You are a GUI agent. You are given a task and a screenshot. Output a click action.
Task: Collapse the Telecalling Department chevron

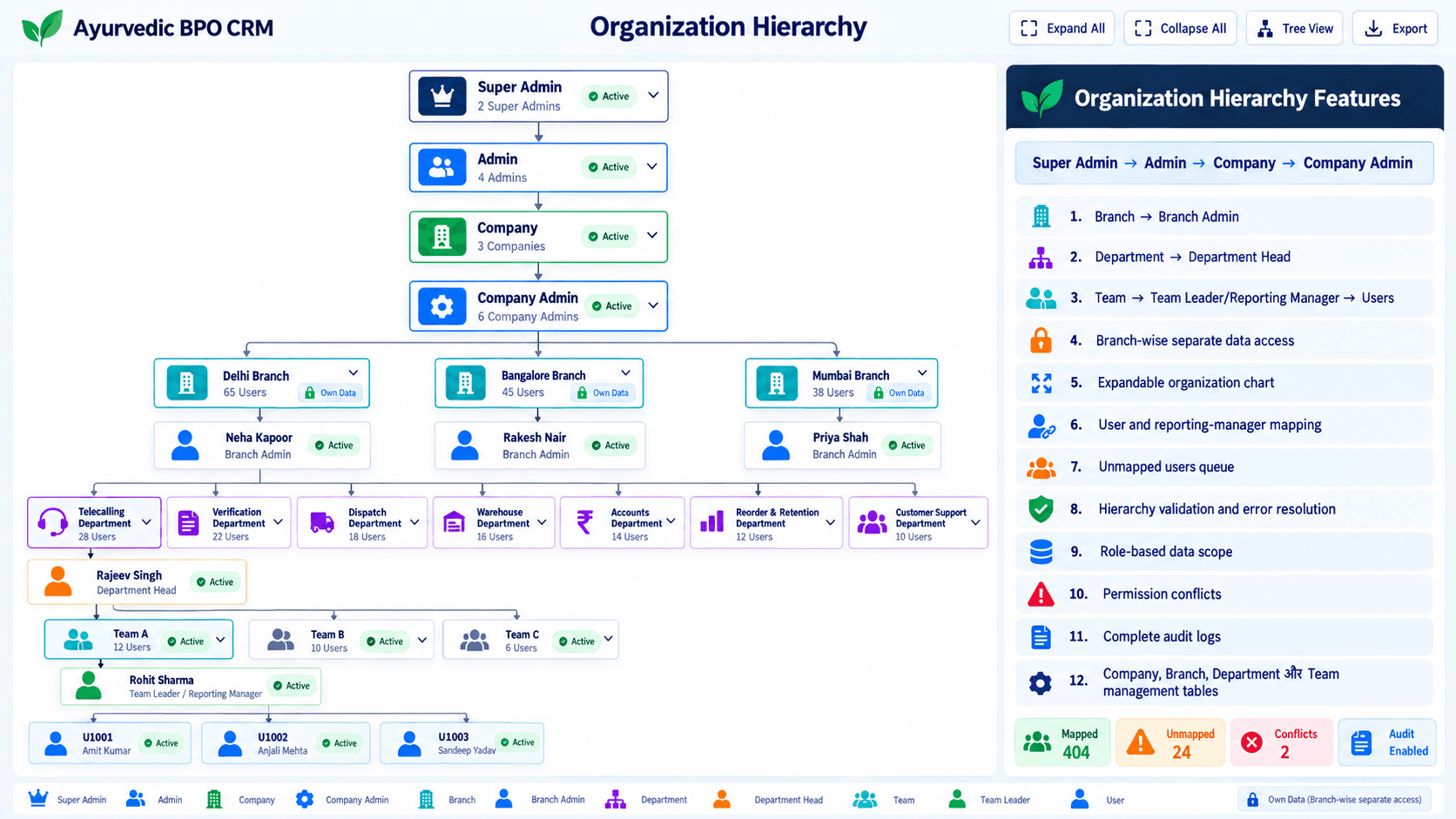(146, 522)
